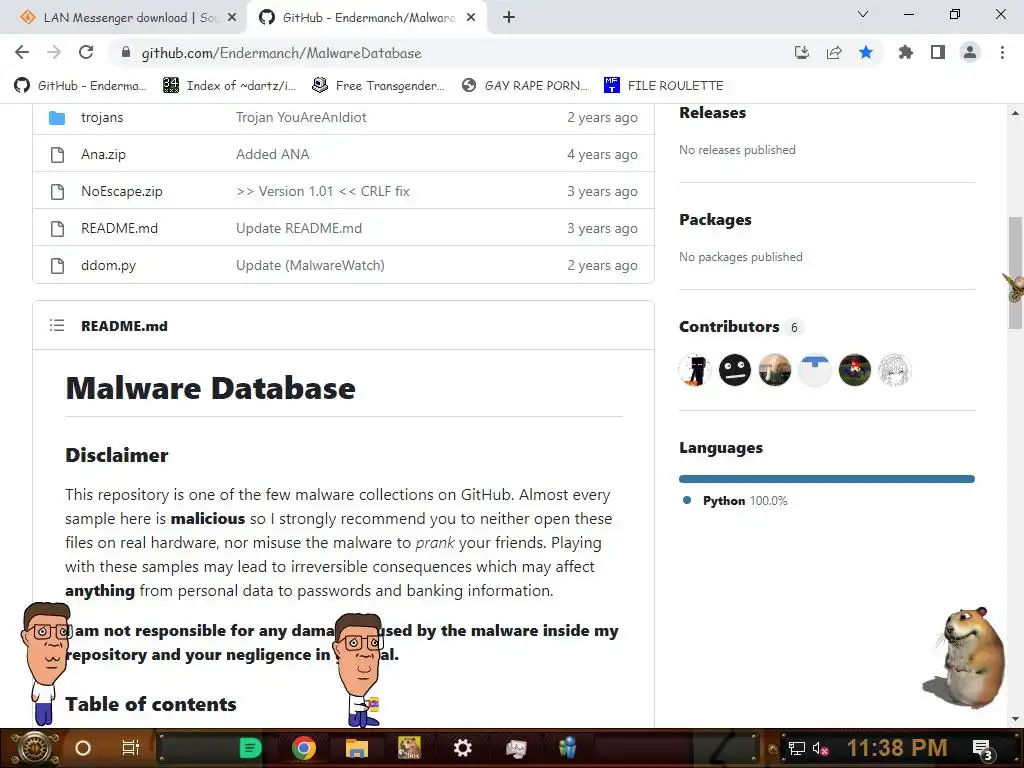Click the forward navigation arrow
Image resolution: width=1024 pixels, height=768 pixels.
pyautogui.click(x=54, y=52)
